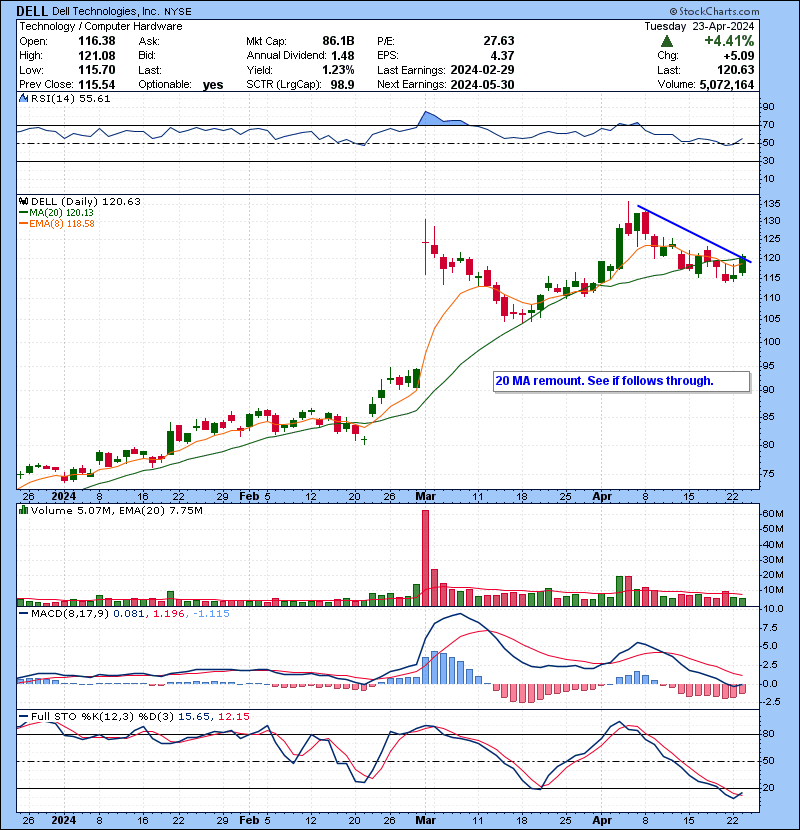Click the Yield value 1.23%

click(x=338, y=70)
